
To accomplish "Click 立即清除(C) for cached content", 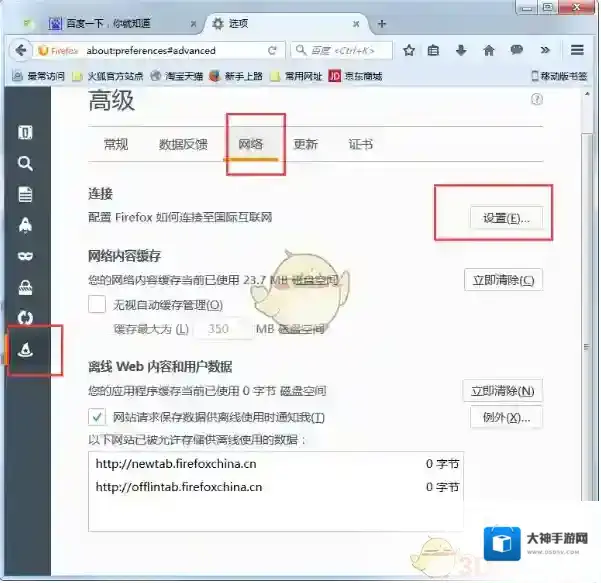I will [x=503, y=280].
